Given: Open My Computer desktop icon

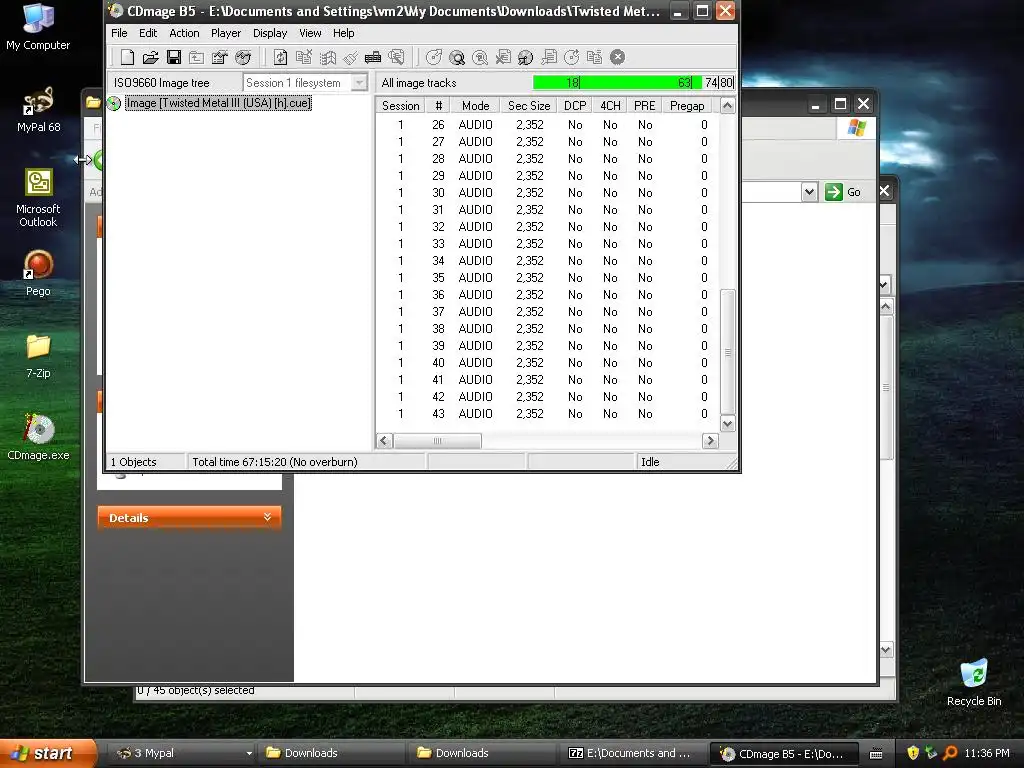Looking at the screenshot, I should 38,27.
